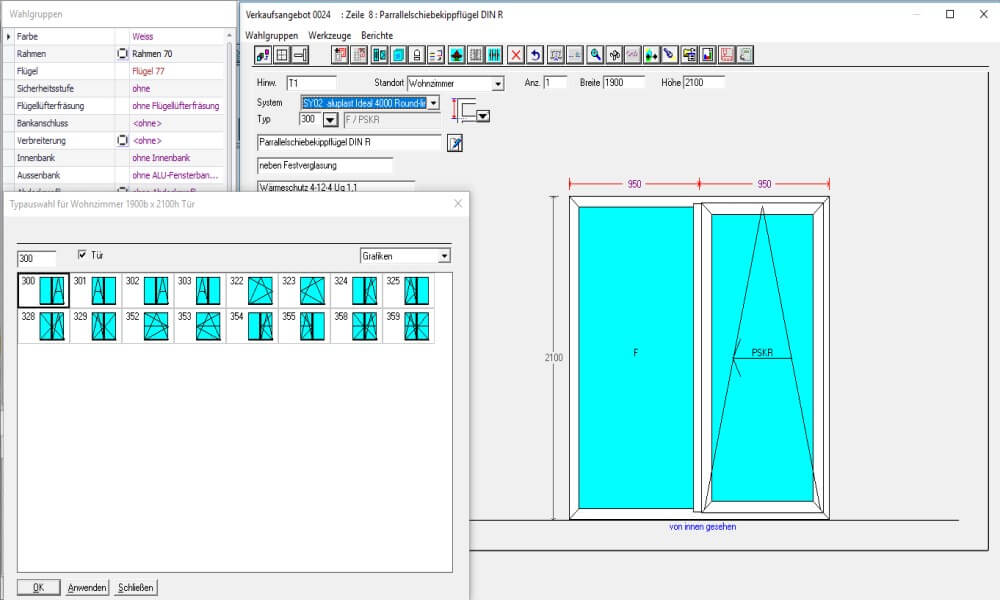This screenshot has height=600, width=1000.
Task: Click the Anwenden button
Action: pos(87,587)
